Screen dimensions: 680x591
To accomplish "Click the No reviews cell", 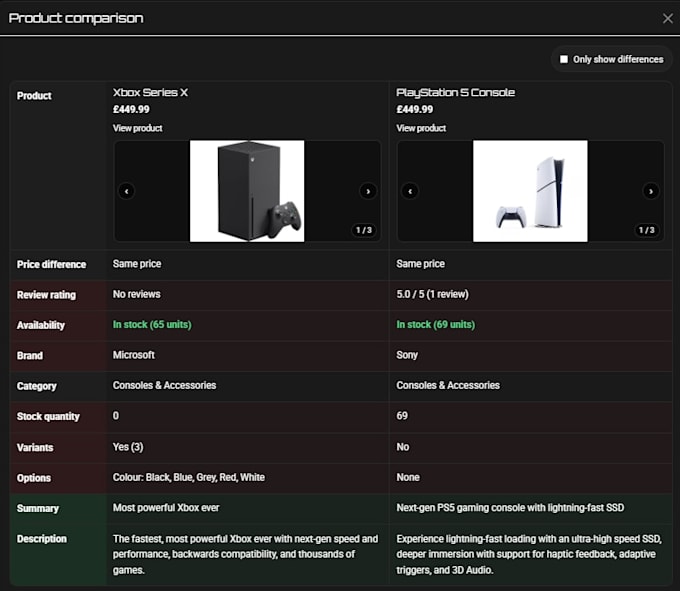I will coord(136,294).
